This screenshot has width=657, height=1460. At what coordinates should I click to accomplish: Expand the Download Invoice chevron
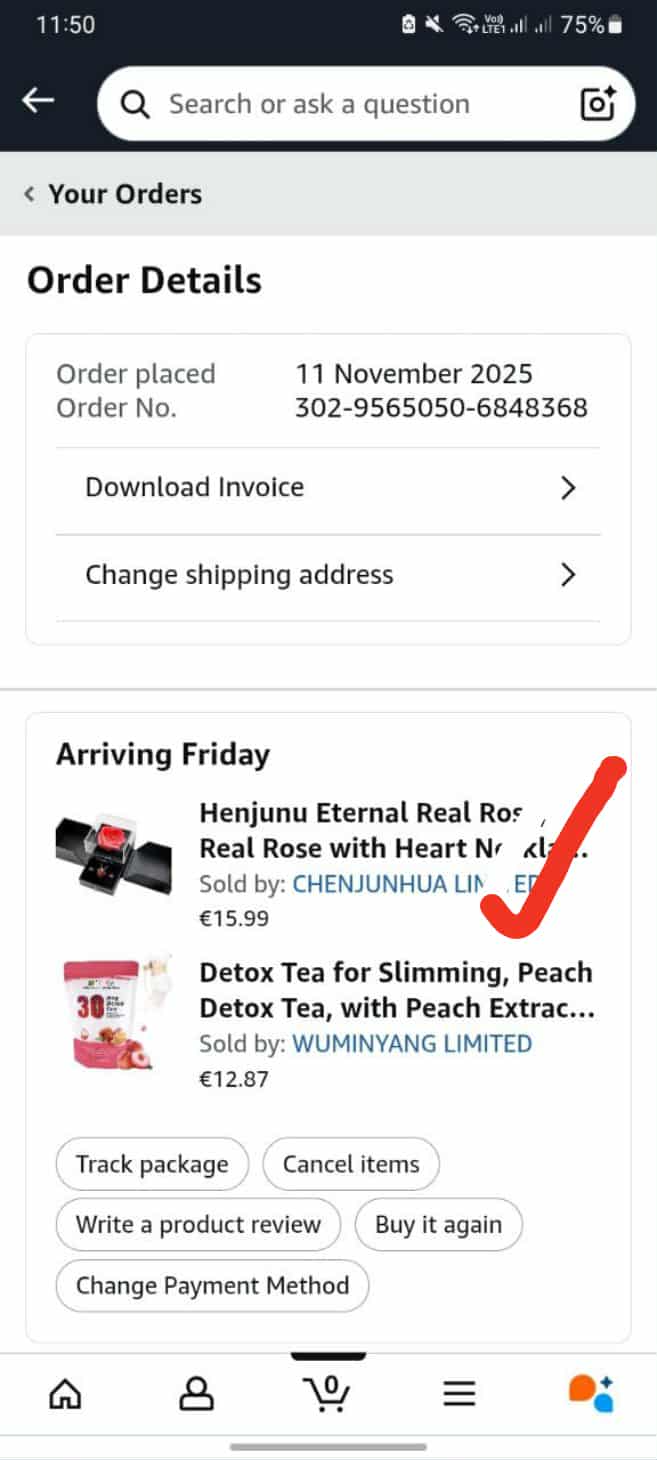(x=568, y=488)
